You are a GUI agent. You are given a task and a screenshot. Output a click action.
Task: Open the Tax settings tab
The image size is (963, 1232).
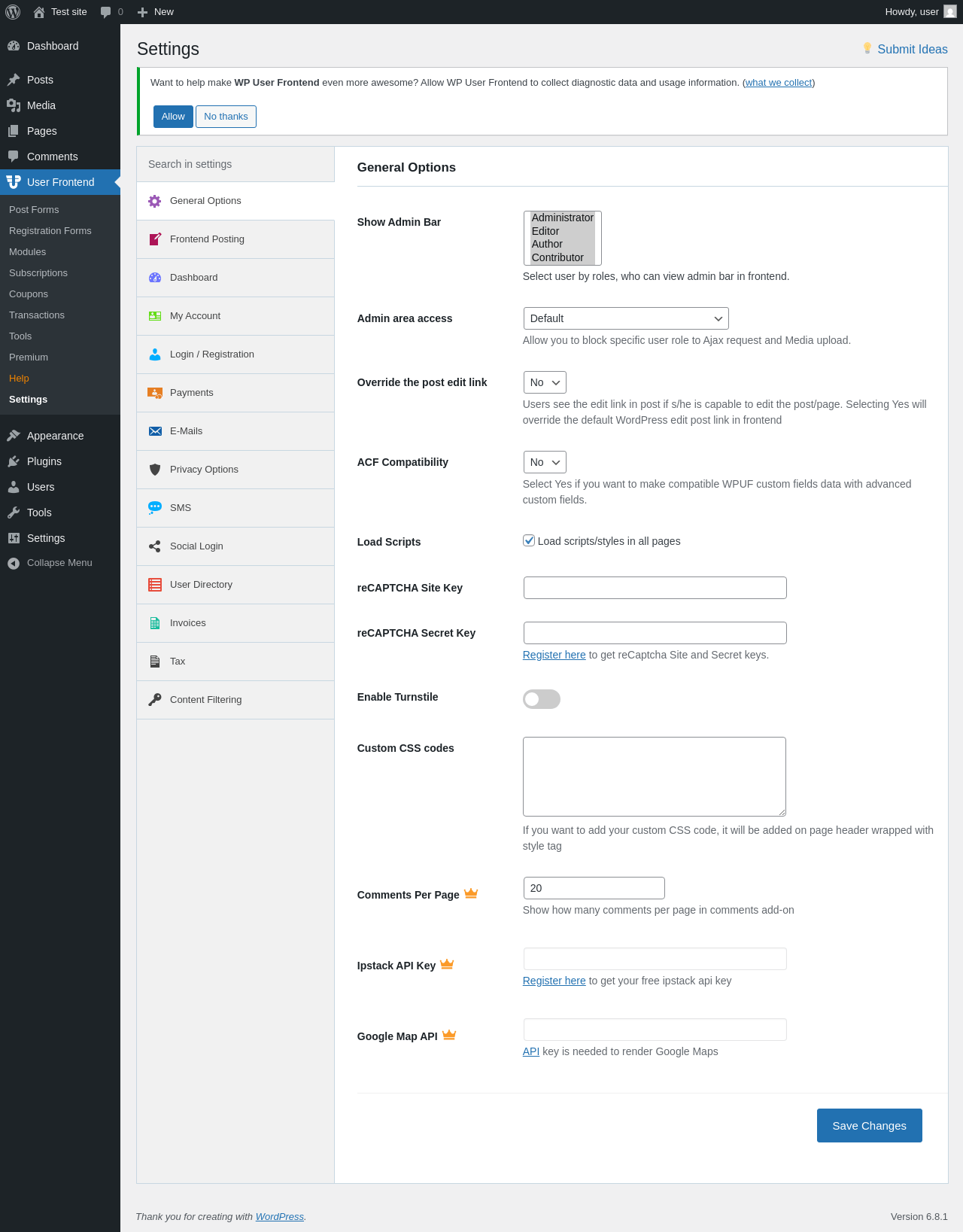(x=235, y=662)
